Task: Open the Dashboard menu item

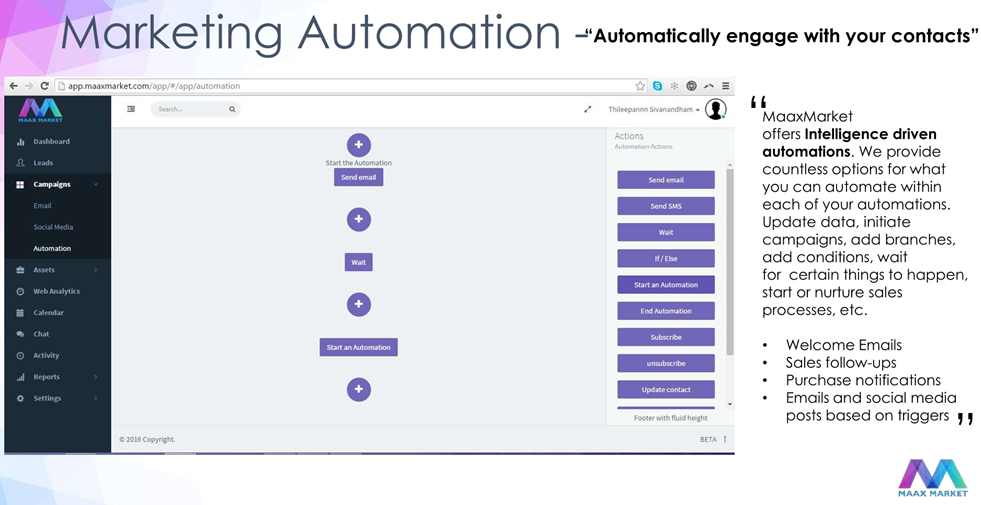Action: (51, 141)
